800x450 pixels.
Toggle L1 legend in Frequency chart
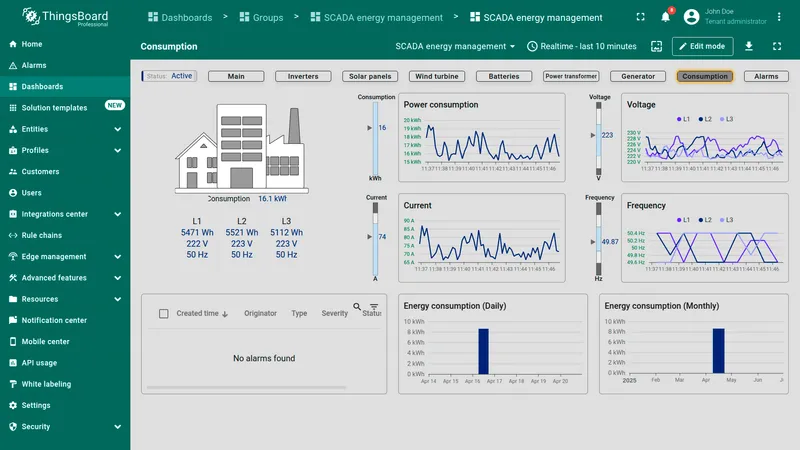683,220
